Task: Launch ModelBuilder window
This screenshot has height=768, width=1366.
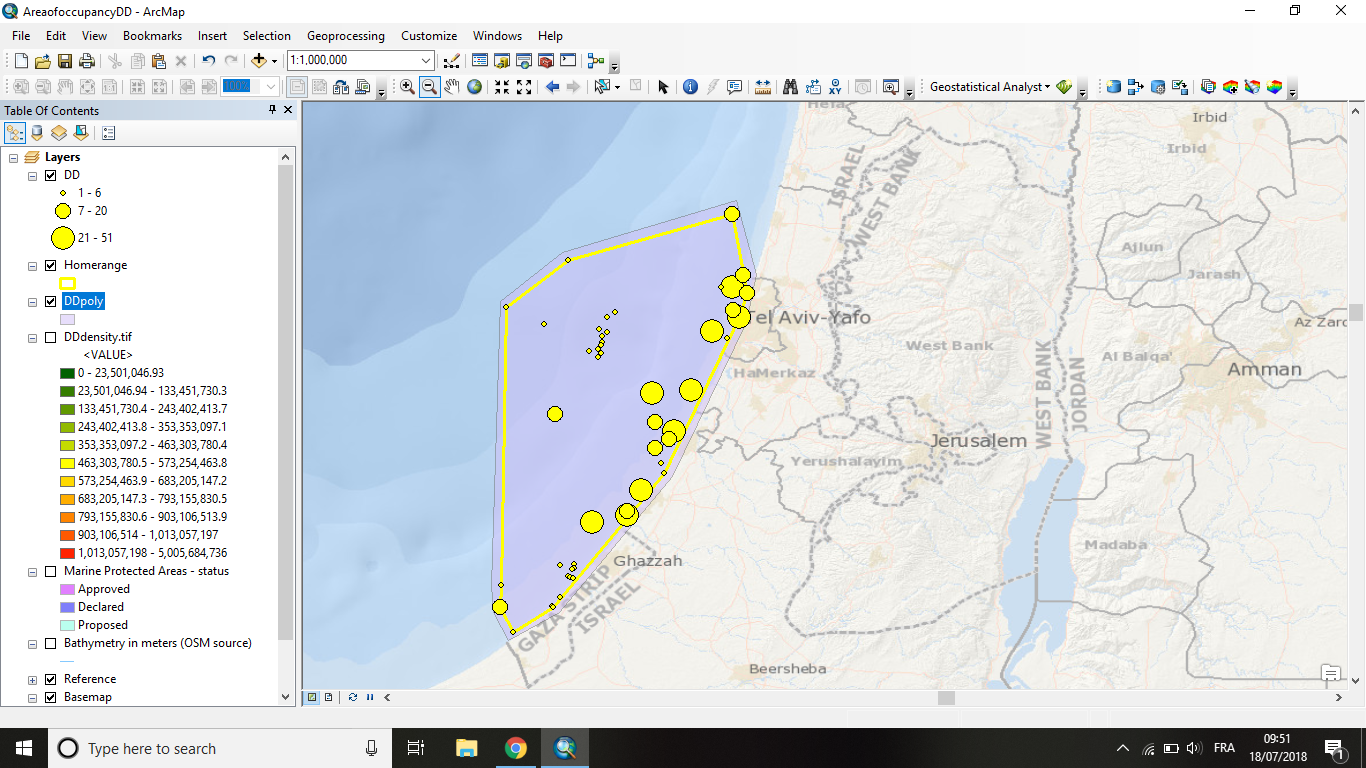Action: tap(596, 61)
